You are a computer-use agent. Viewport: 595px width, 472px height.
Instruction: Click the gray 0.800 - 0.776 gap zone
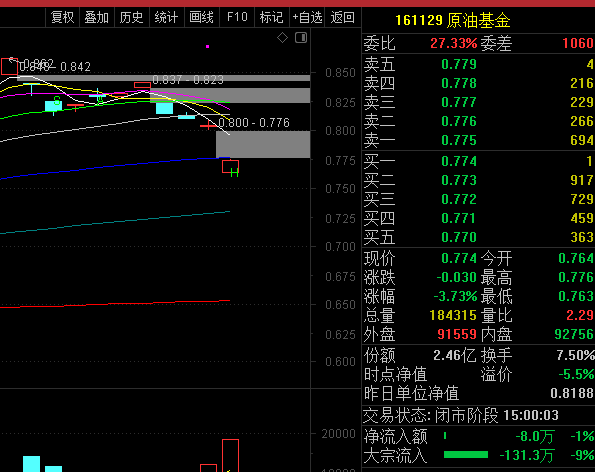click(x=263, y=144)
